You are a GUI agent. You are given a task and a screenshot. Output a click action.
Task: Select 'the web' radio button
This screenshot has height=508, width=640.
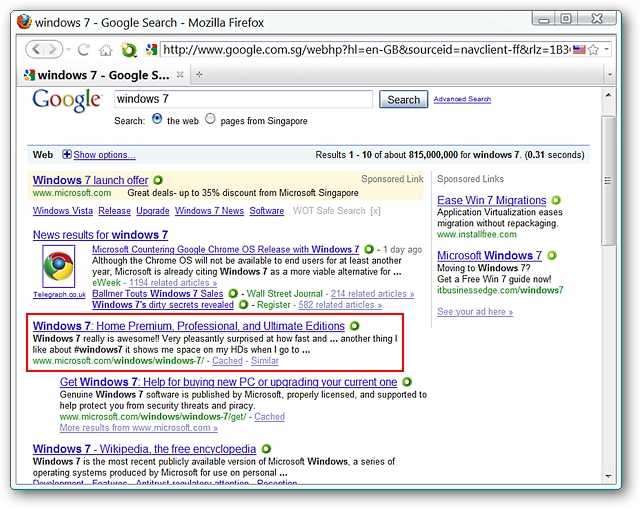coord(157,119)
